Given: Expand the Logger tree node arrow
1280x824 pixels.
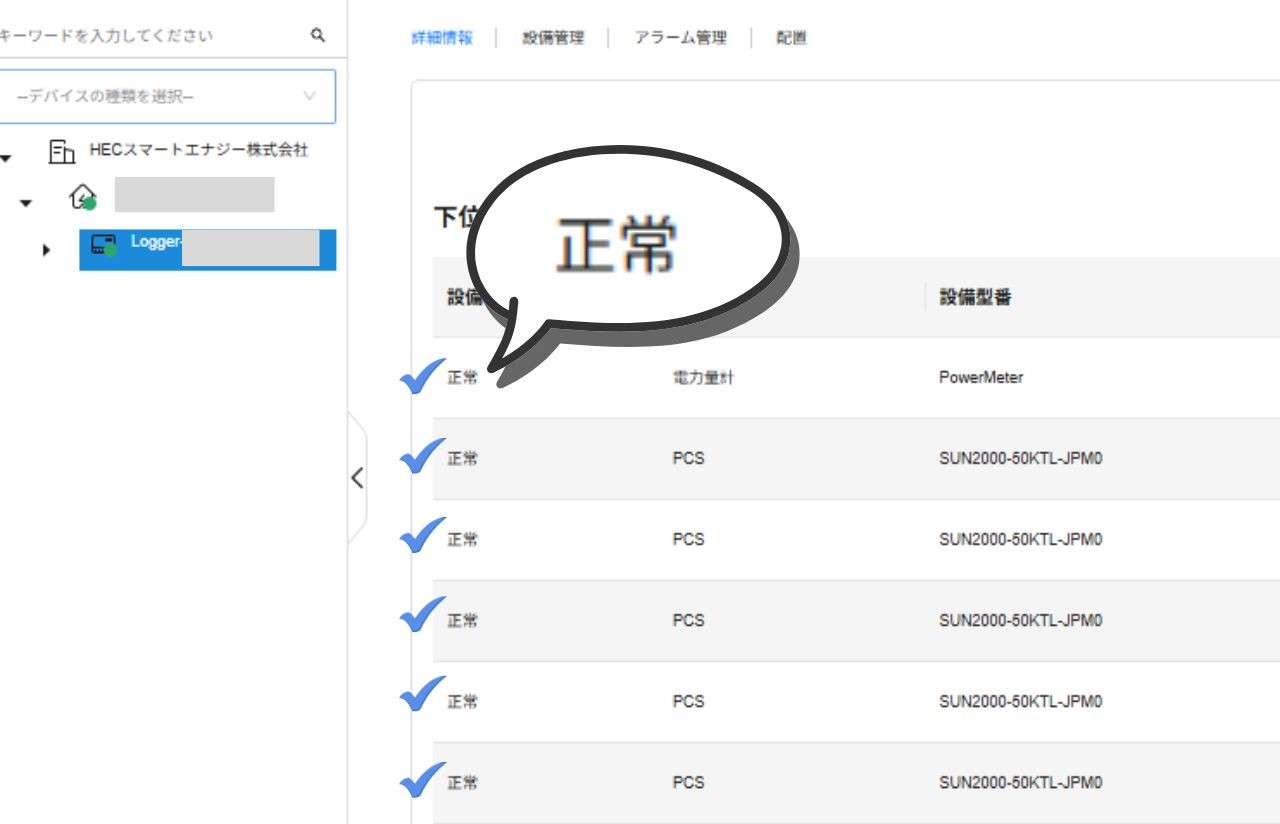Looking at the screenshot, I should (46, 250).
